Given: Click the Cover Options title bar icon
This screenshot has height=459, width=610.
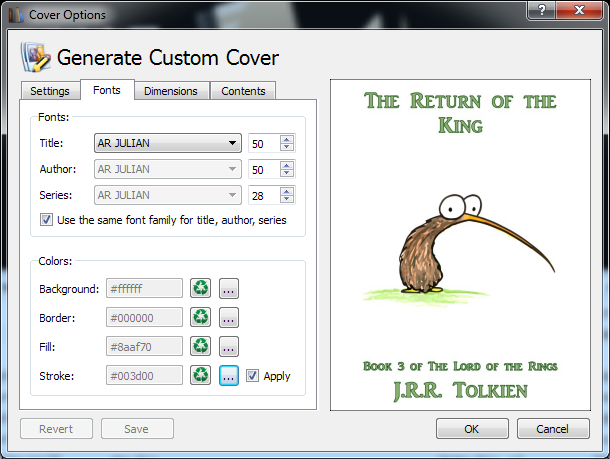Looking at the screenshot, I should [16, 15].
